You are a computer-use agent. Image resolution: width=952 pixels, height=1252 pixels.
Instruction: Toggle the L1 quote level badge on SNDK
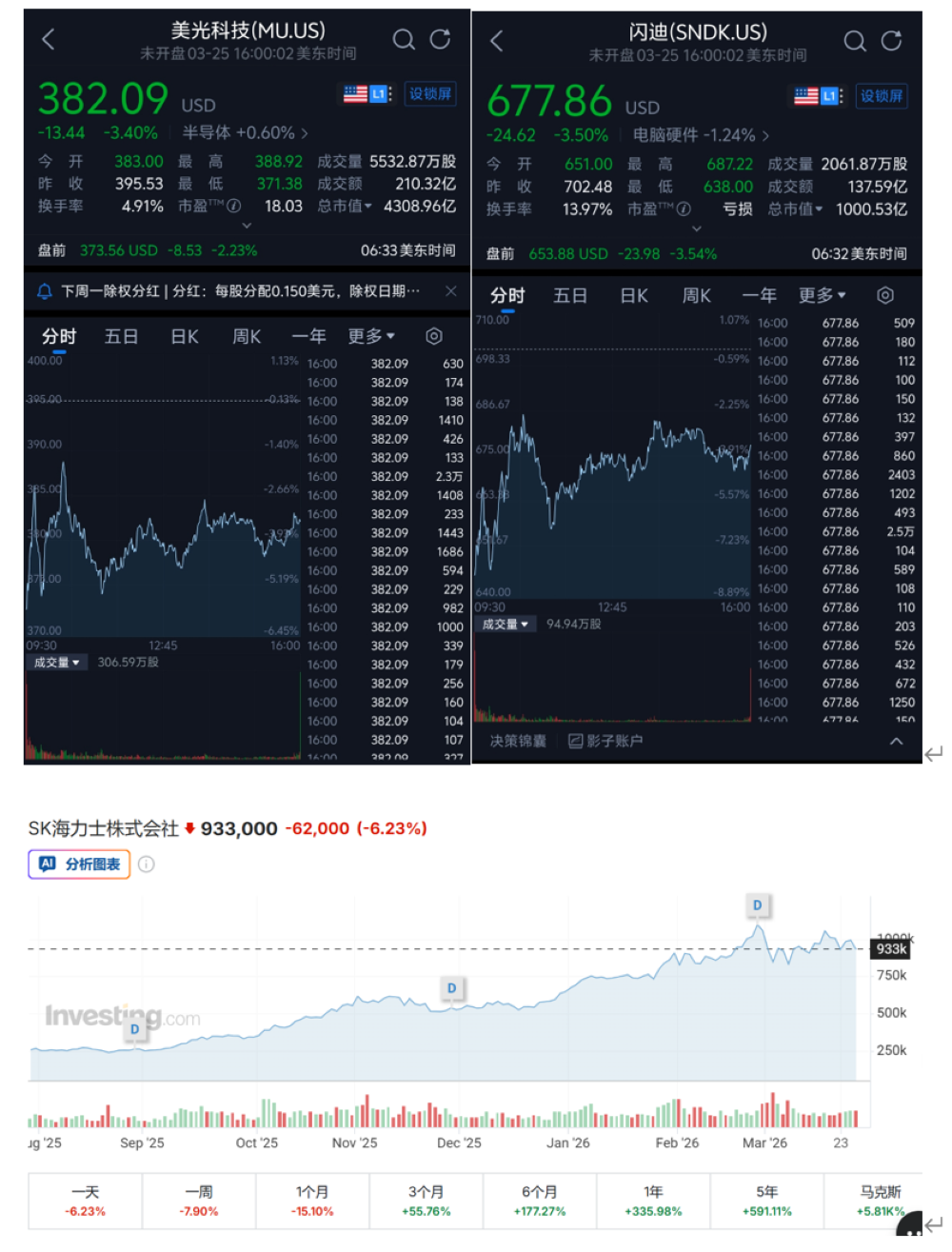(828, 95)
